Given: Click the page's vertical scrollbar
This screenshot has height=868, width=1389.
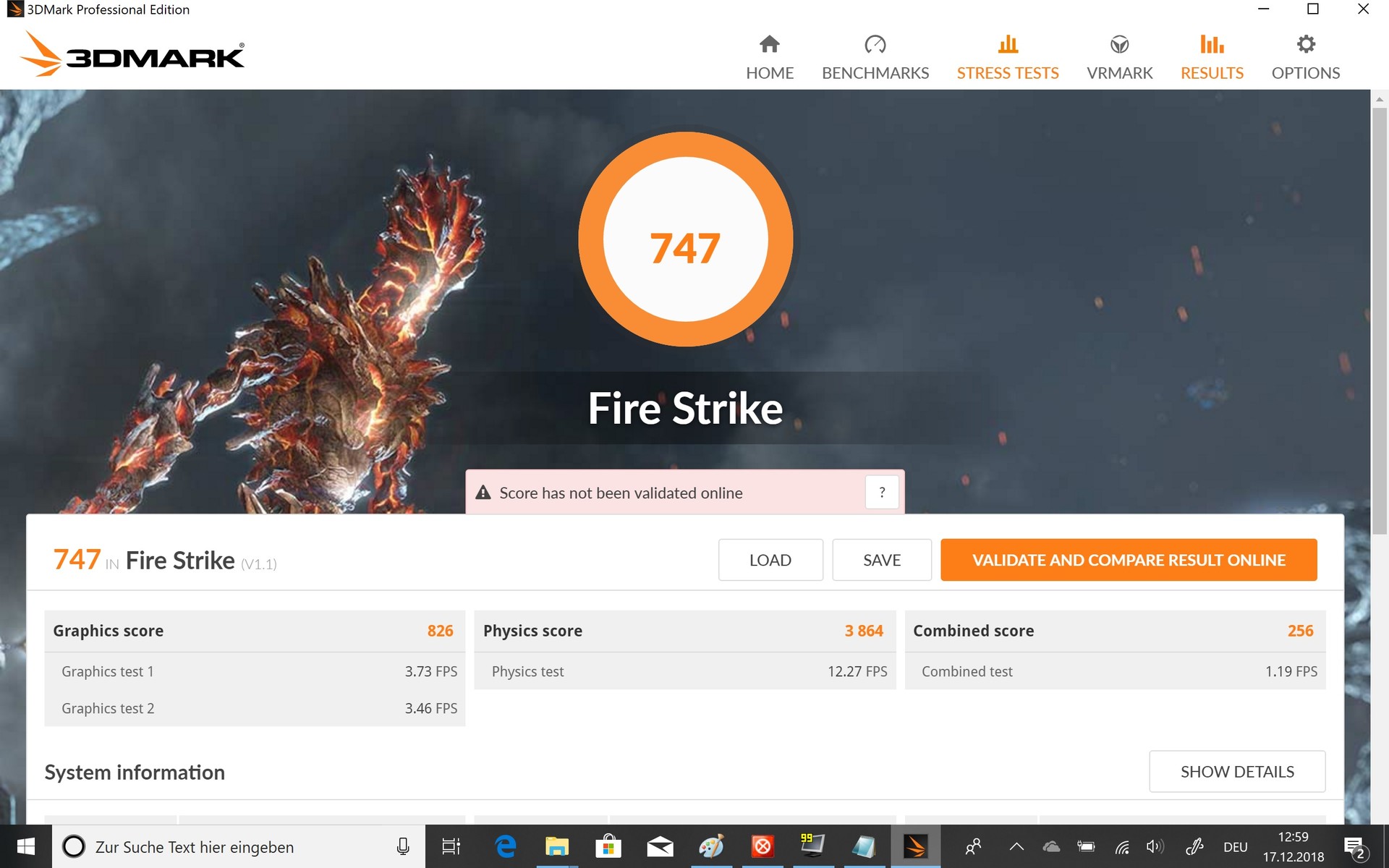Looking at the screenshot, I should click(x=1380, y=322).
